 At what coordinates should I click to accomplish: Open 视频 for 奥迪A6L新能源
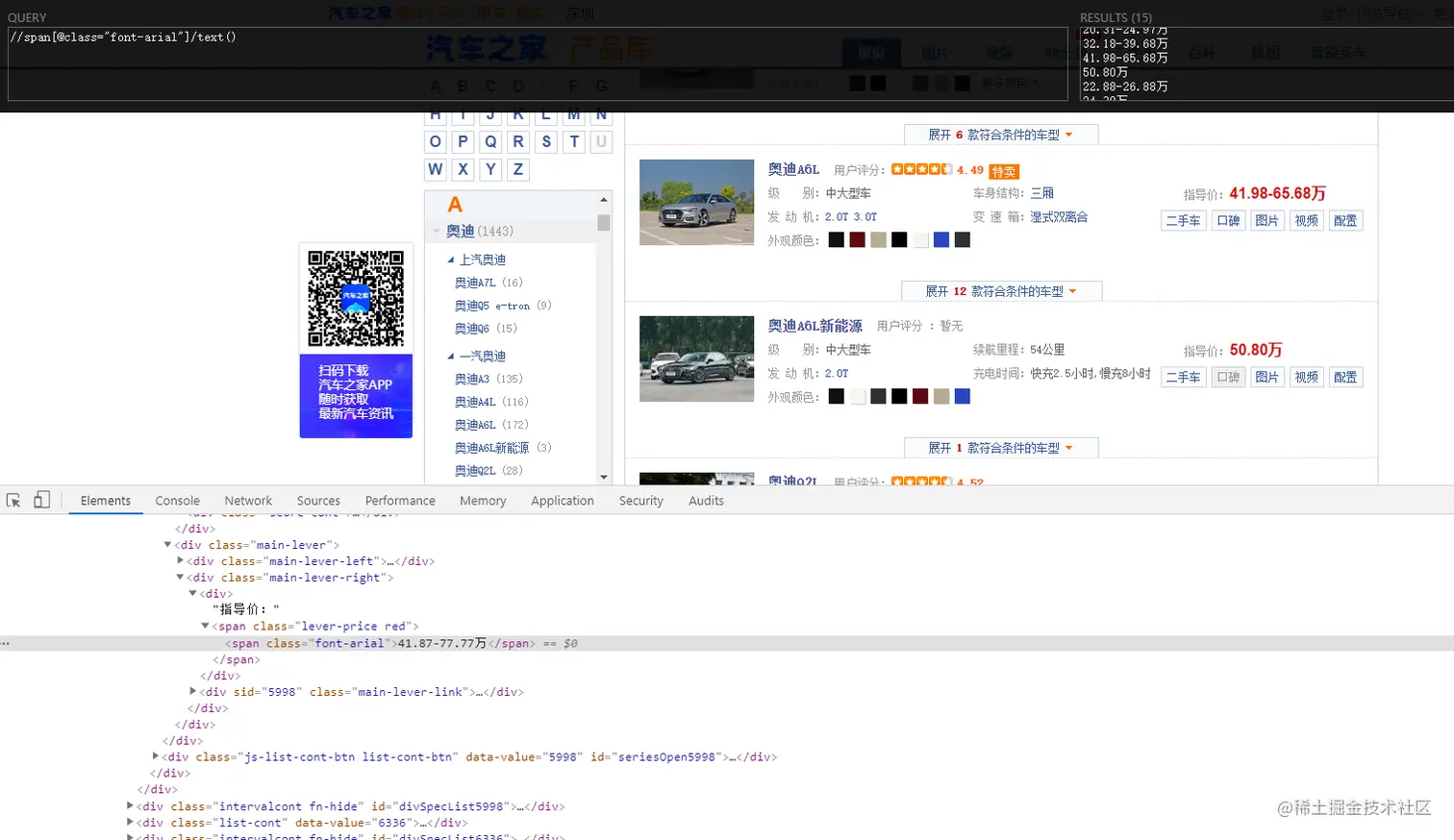[x=1307, y=378]
